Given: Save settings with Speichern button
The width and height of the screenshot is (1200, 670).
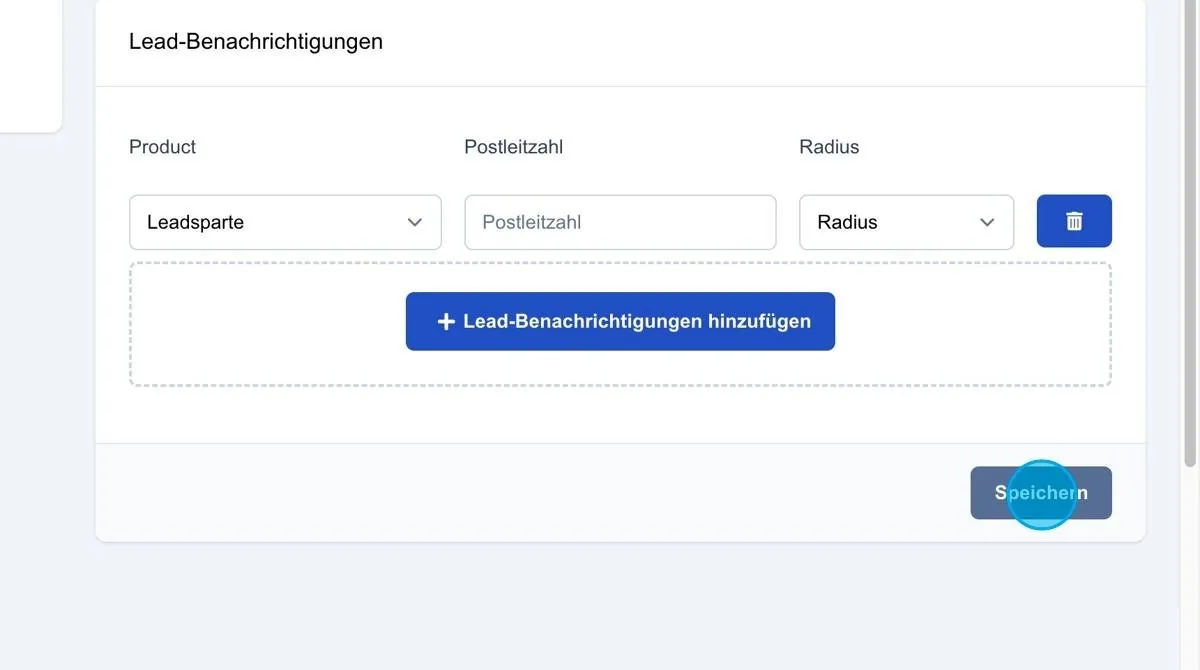Looking at the screenshot, I should click(x=1041, y=493).
